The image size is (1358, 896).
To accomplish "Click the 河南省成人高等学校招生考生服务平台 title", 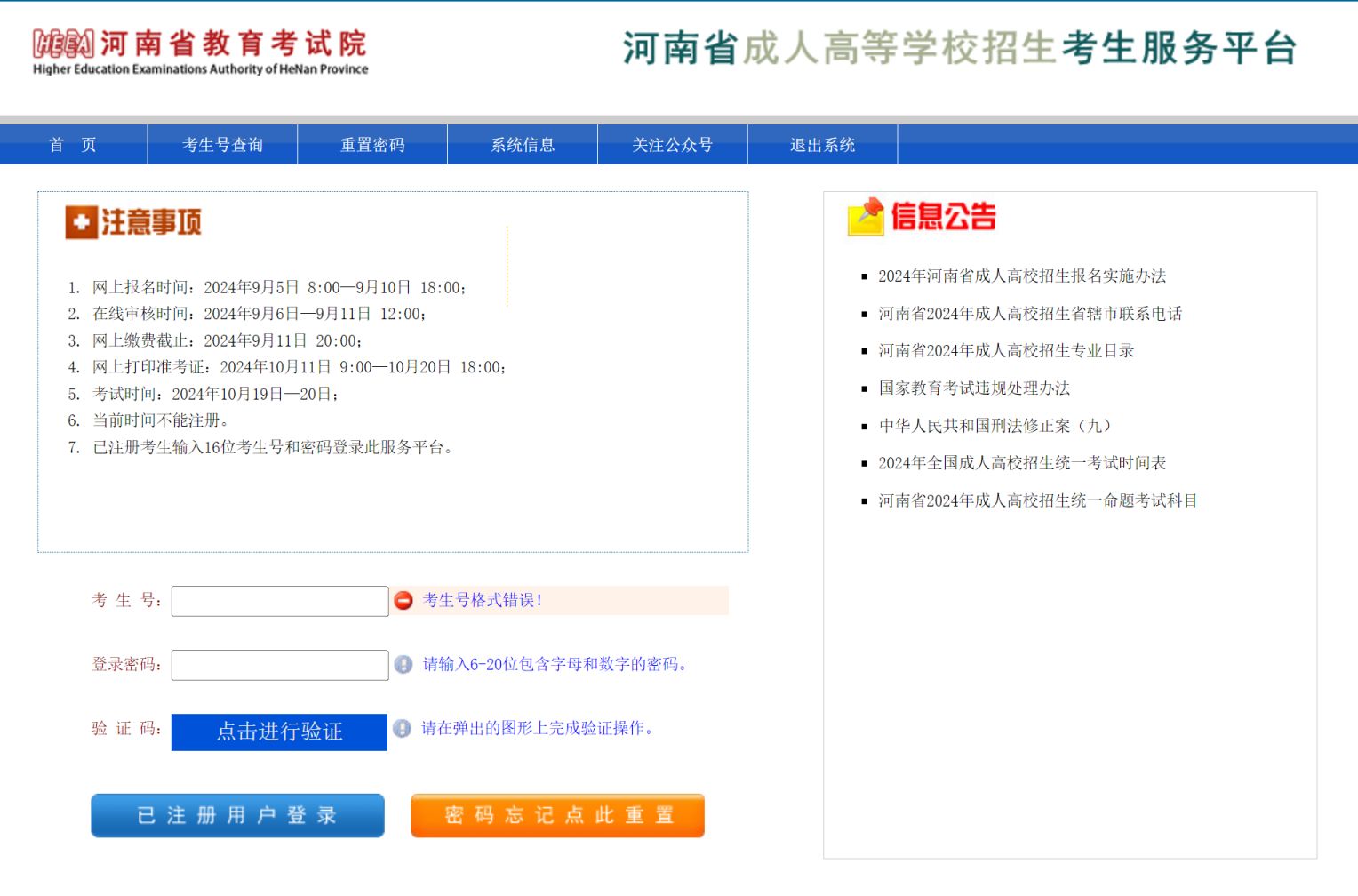I will click(960, 48).
